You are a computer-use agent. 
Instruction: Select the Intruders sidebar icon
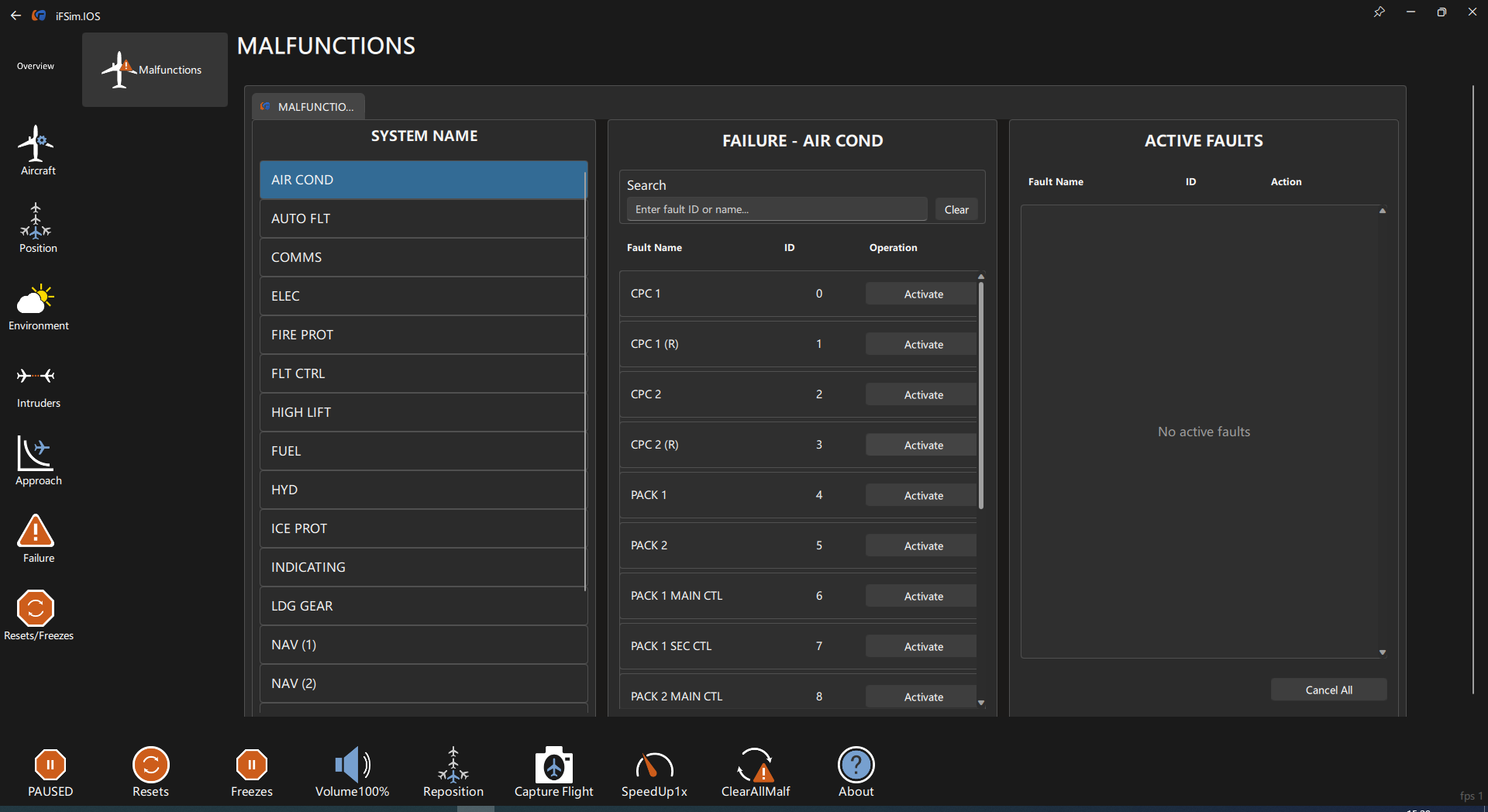coord(37,377)
